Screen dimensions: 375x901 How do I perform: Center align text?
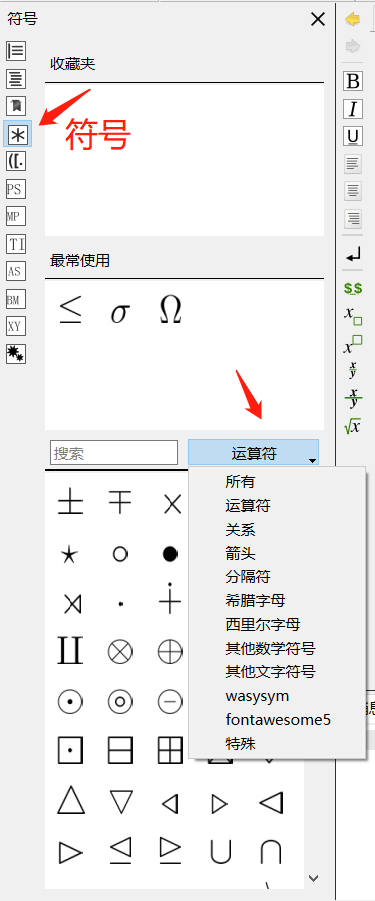pyautogui.click(x=353, y=191)
